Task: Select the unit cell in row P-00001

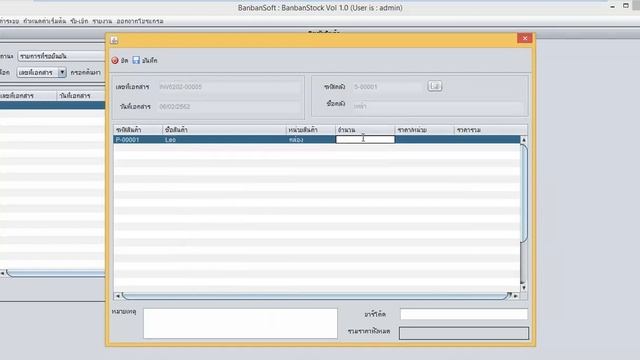Action: click(x=311, y=140)
